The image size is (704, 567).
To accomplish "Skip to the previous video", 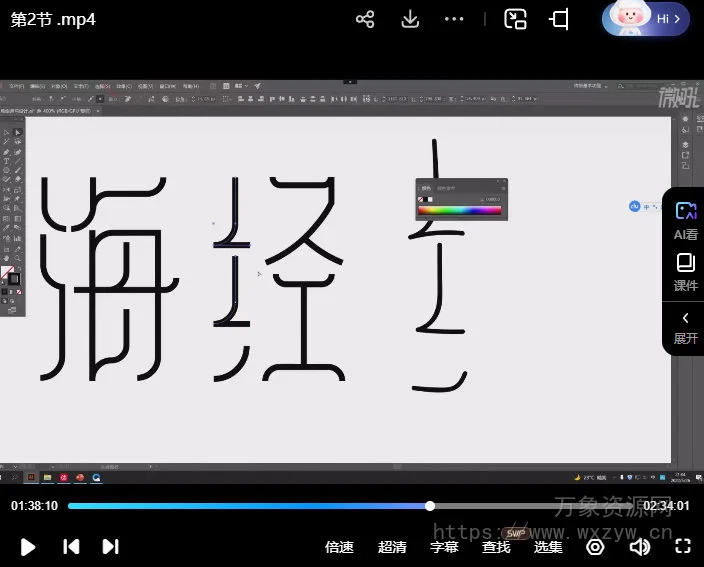I will coord(71,546).
